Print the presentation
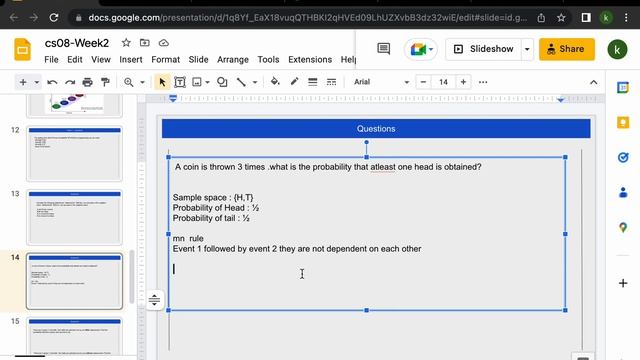Viewport: 640px width, 360px height. (87, 82)
